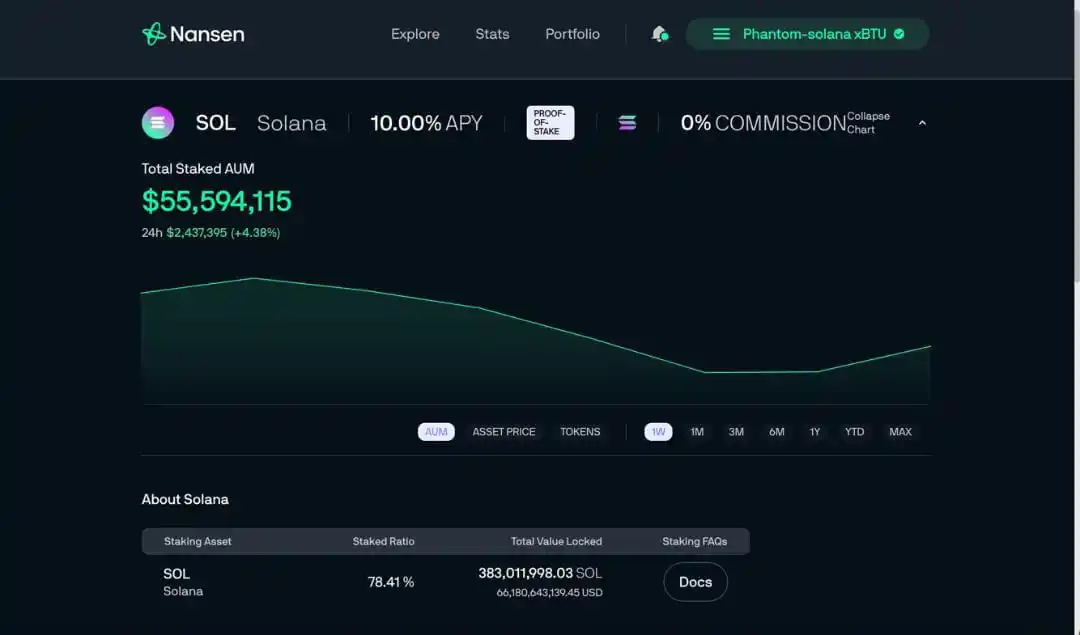Click the hamburger menu icon in wallet button
This screenshot has height=635, width=1080.
721,34
